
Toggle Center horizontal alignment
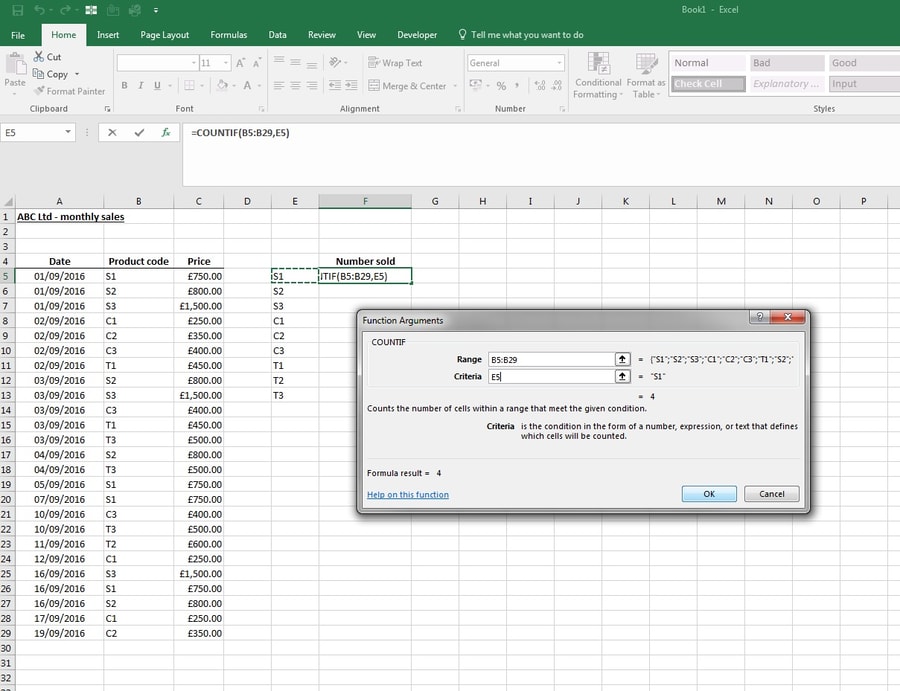coord(295,86)
